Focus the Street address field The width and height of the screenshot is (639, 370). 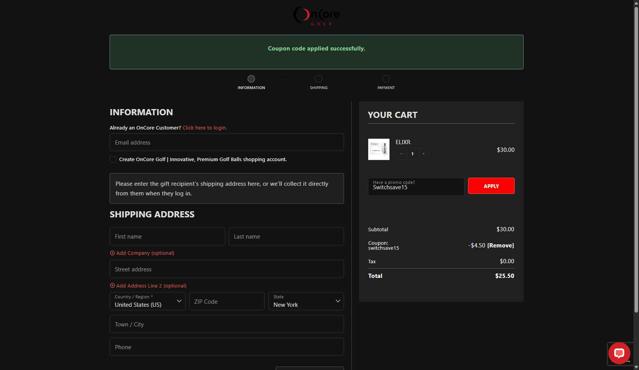tap(226, 269)
